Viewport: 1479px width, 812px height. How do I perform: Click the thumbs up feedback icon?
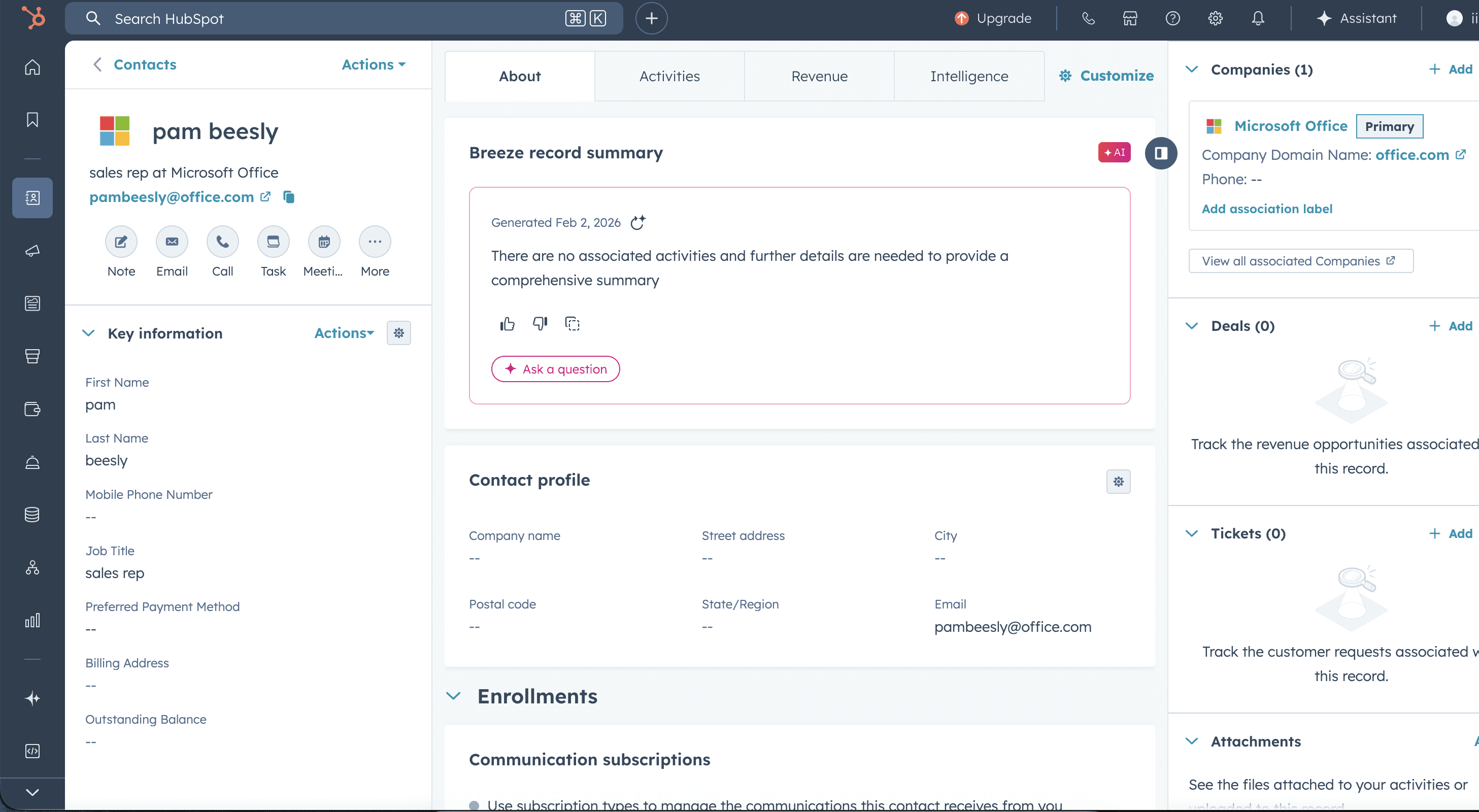tap(507, 324)
